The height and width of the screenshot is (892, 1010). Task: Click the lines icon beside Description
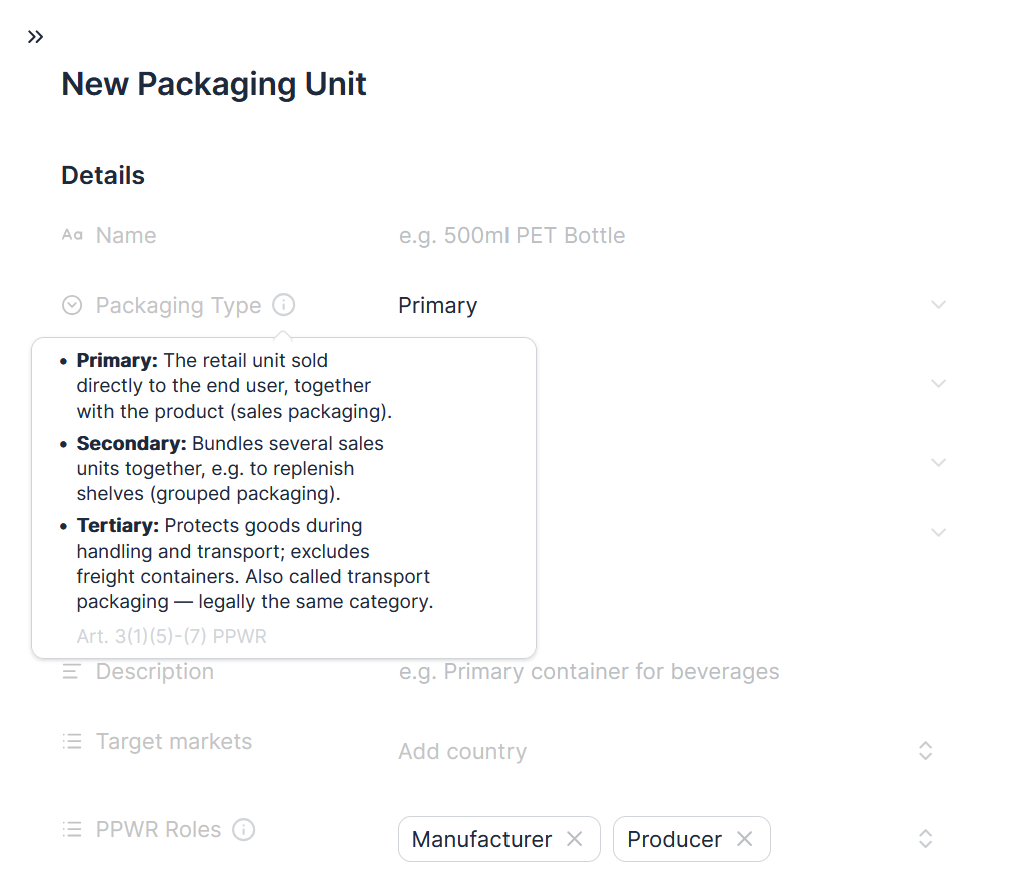pos(71,671)
